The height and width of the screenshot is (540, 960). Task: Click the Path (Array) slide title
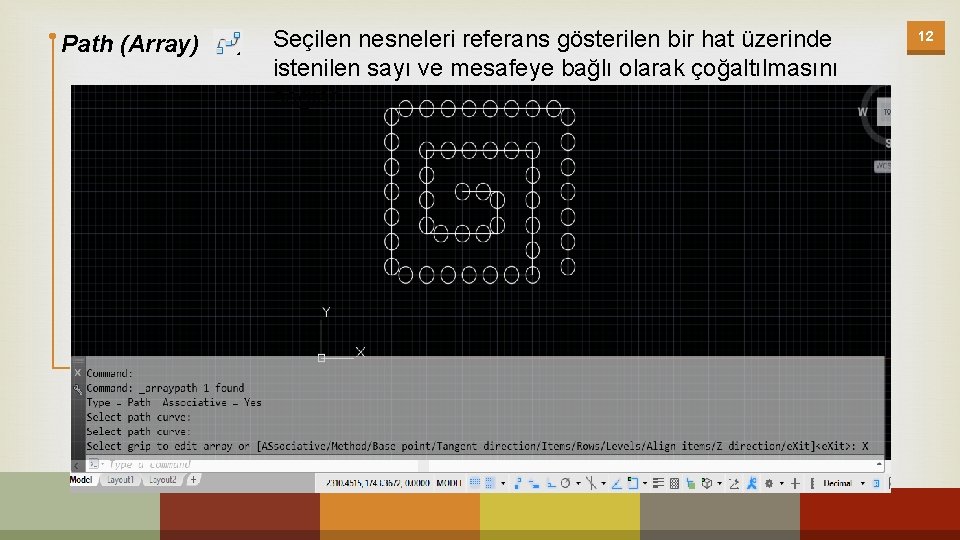(130, 44)
